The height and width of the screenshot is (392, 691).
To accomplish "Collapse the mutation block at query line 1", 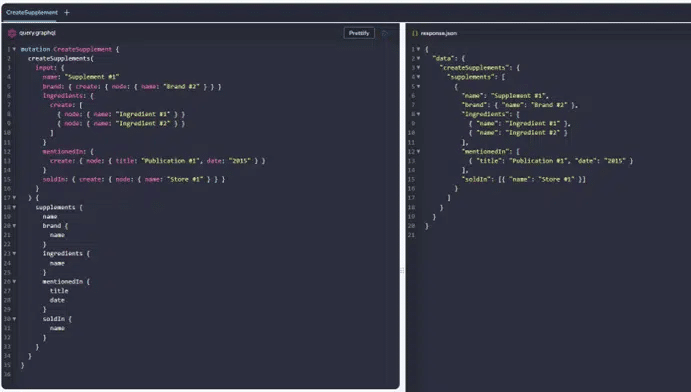I will 15,49.
